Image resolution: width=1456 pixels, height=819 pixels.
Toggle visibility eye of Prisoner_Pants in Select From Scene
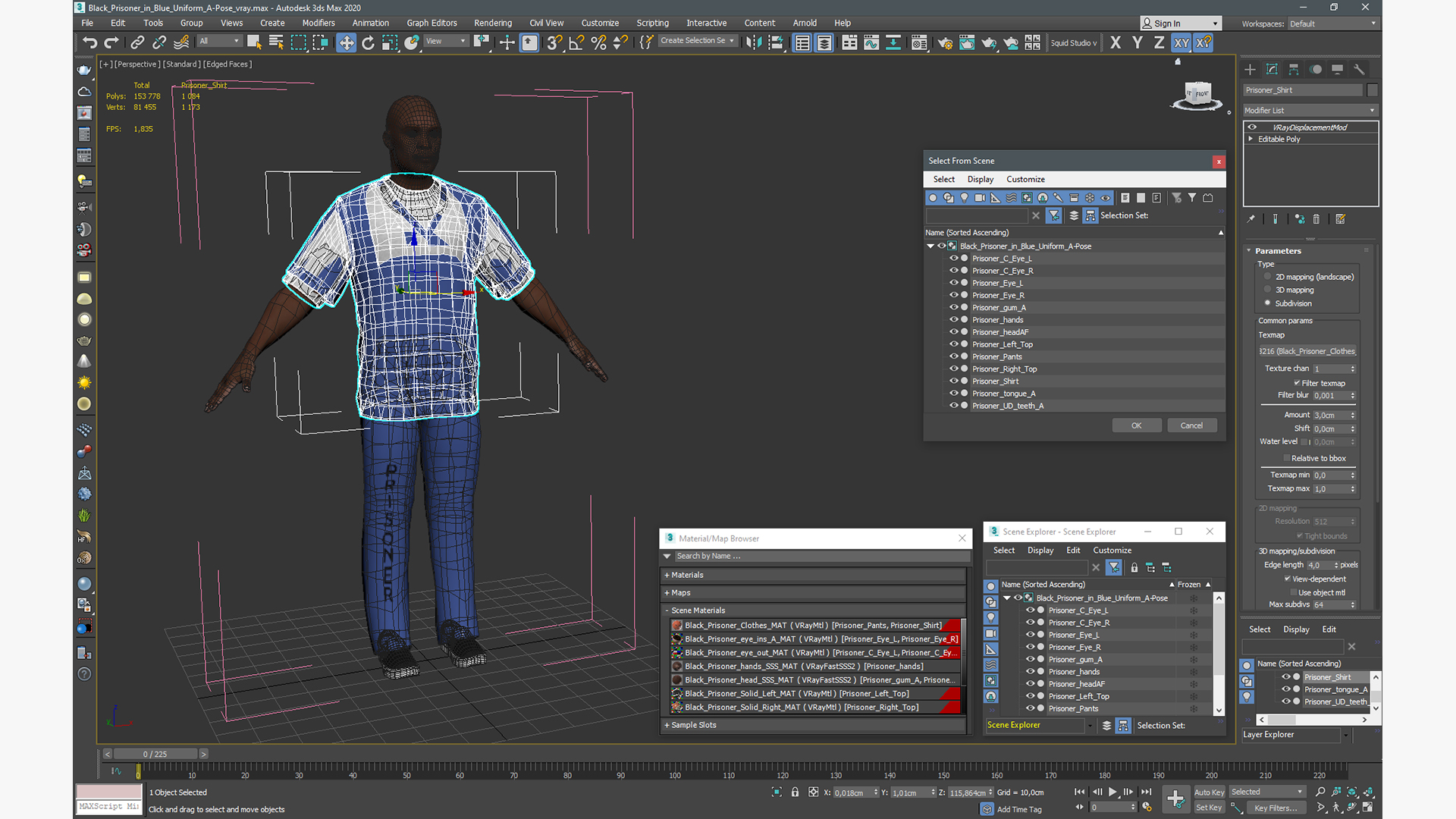954,356
